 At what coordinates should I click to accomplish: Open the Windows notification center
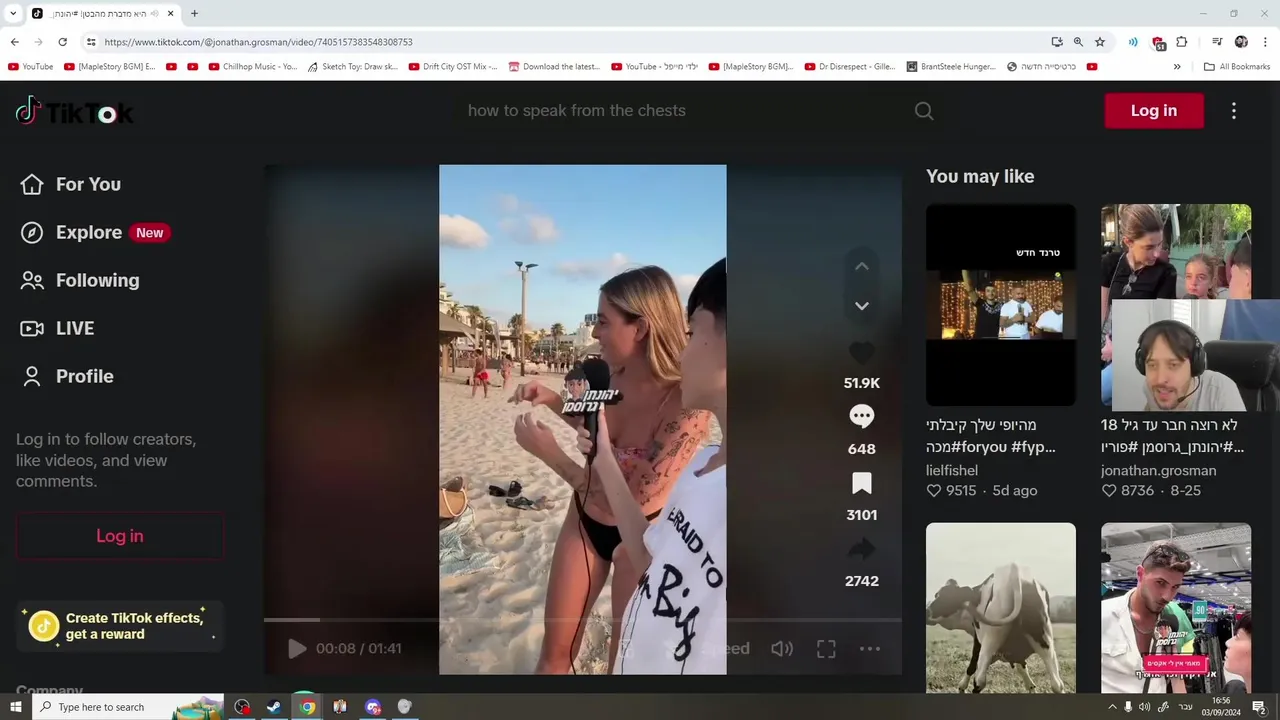1260,707
